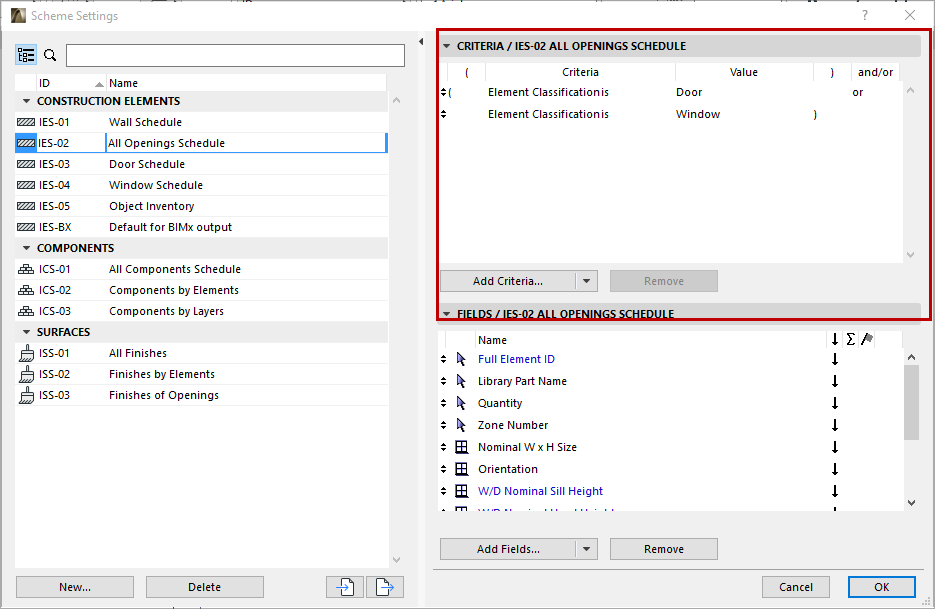Viewport: 935px width, 609px height.
Task: Click the sum sigma column header icon
Action: pos(850,339)
